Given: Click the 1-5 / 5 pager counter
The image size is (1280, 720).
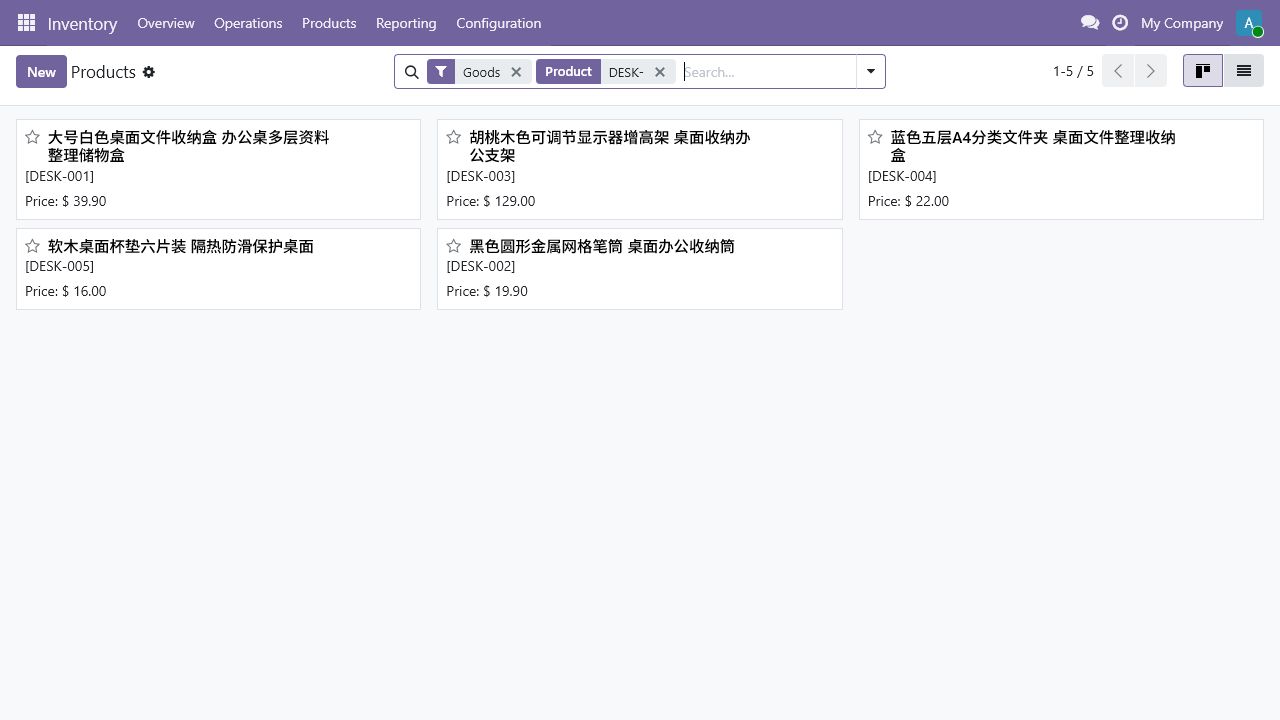Looking at the screenshot, I should point(1073,71).
